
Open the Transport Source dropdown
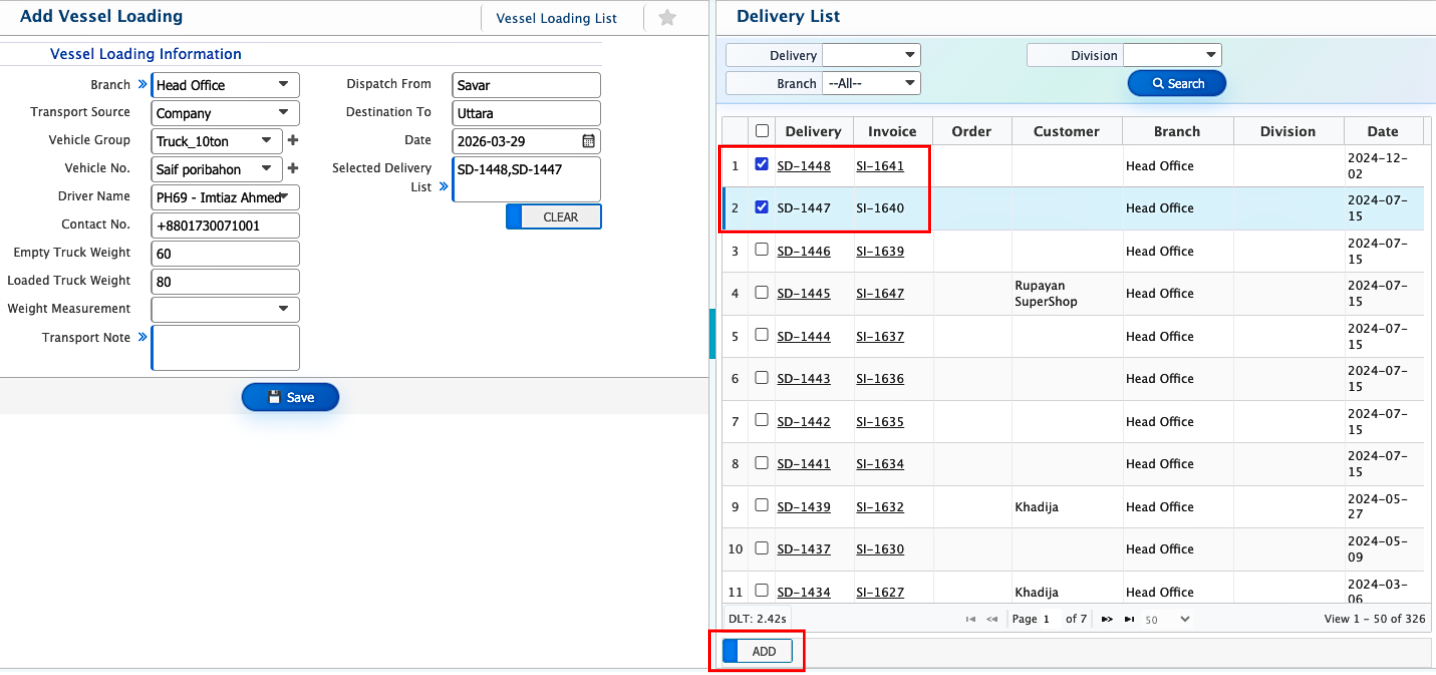[225, 113]
